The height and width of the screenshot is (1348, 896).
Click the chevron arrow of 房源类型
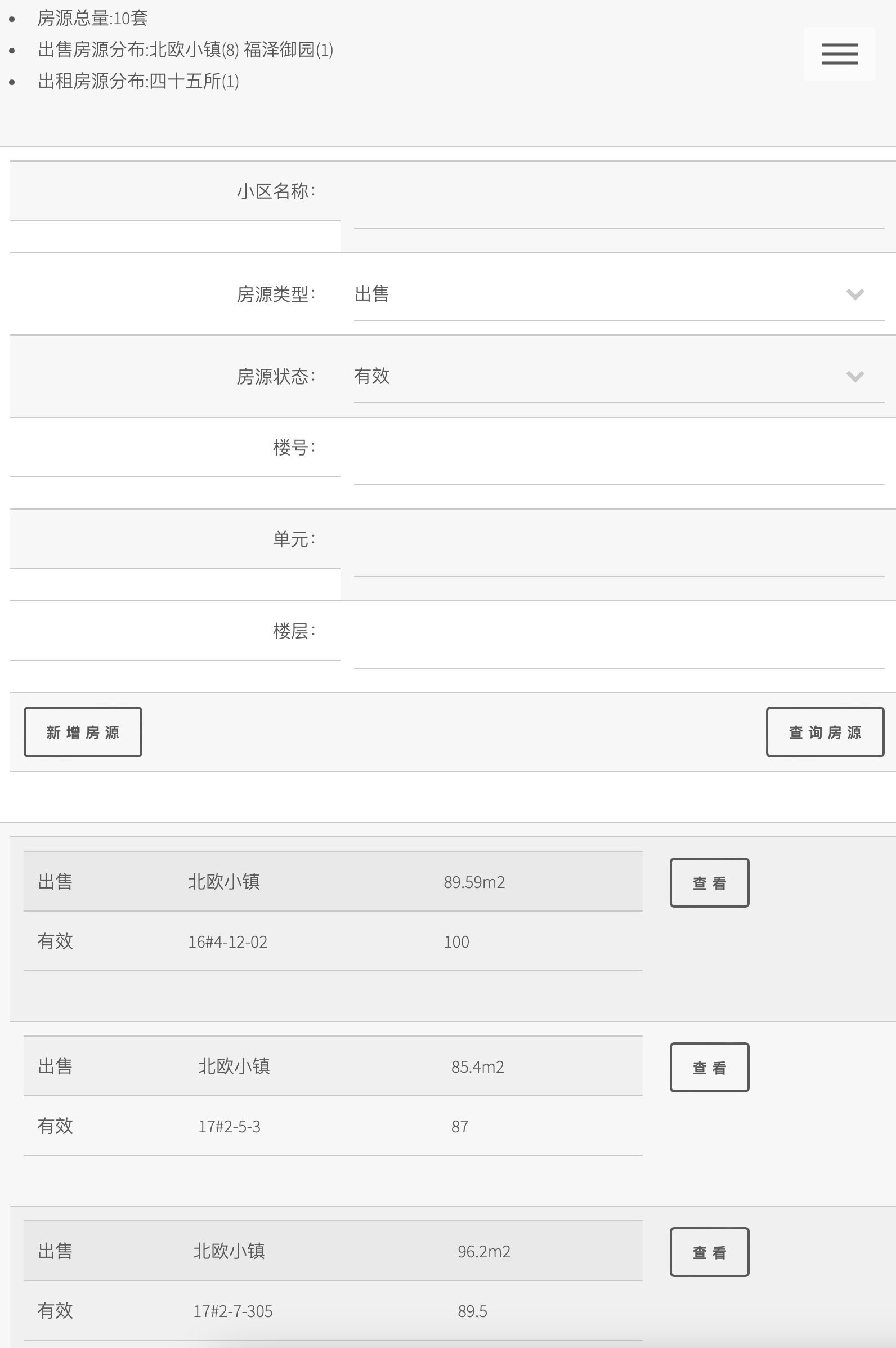click(855, 294)
